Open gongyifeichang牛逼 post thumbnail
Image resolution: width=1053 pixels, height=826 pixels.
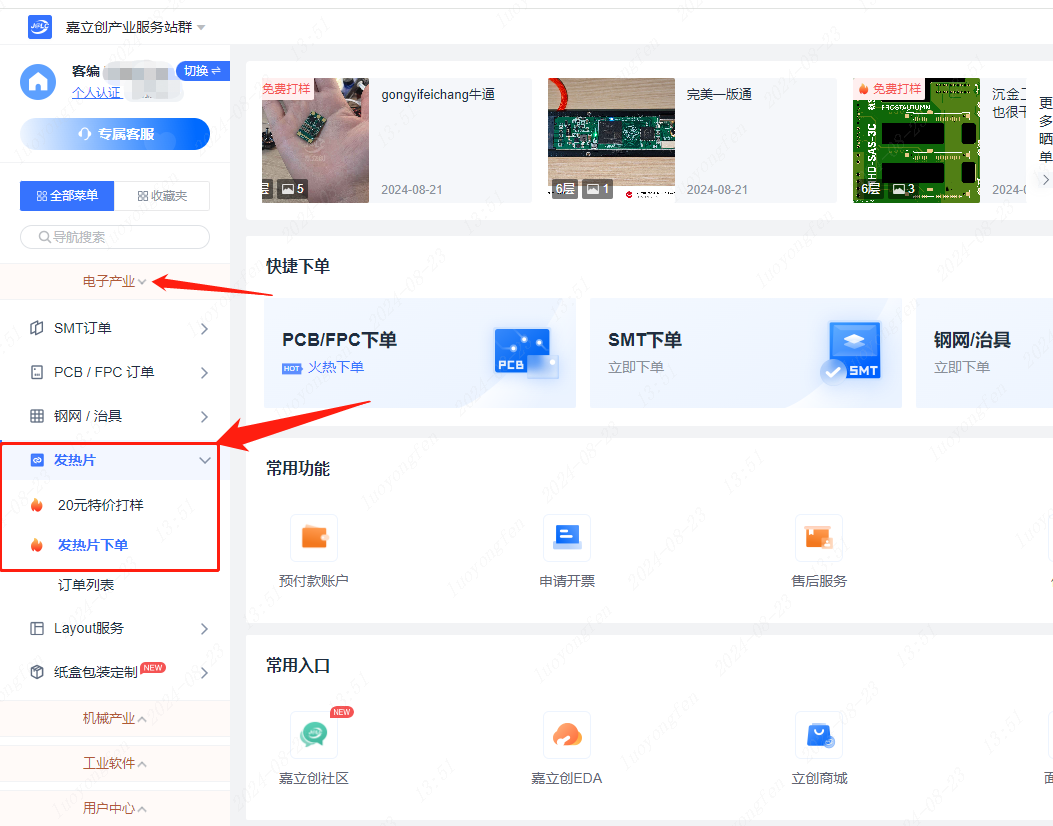coord(315,140)
